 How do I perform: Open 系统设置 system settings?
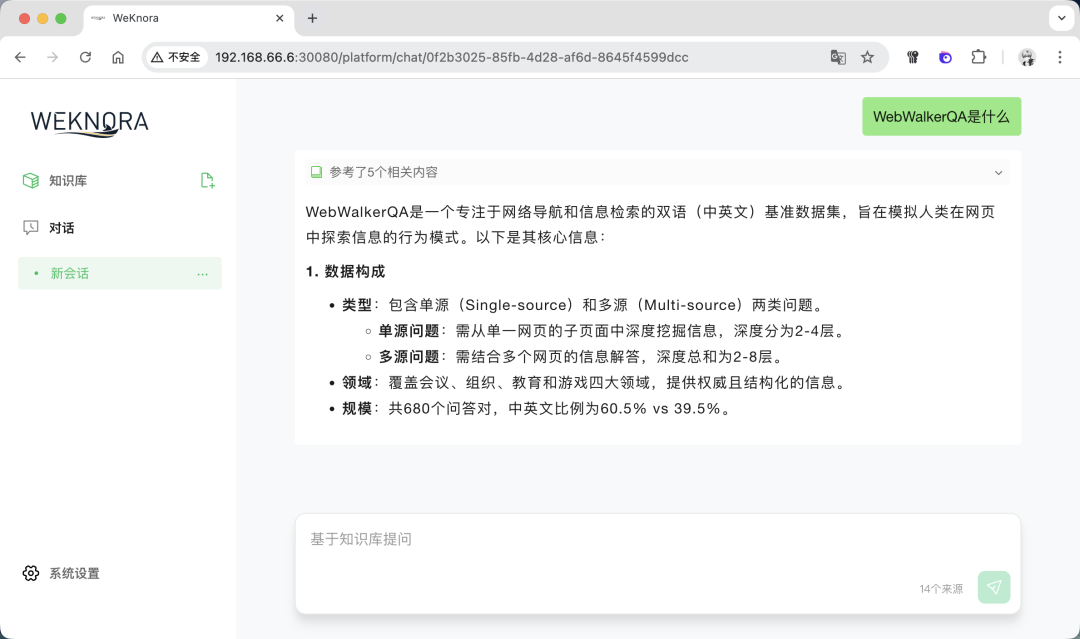tap(74, 574)
